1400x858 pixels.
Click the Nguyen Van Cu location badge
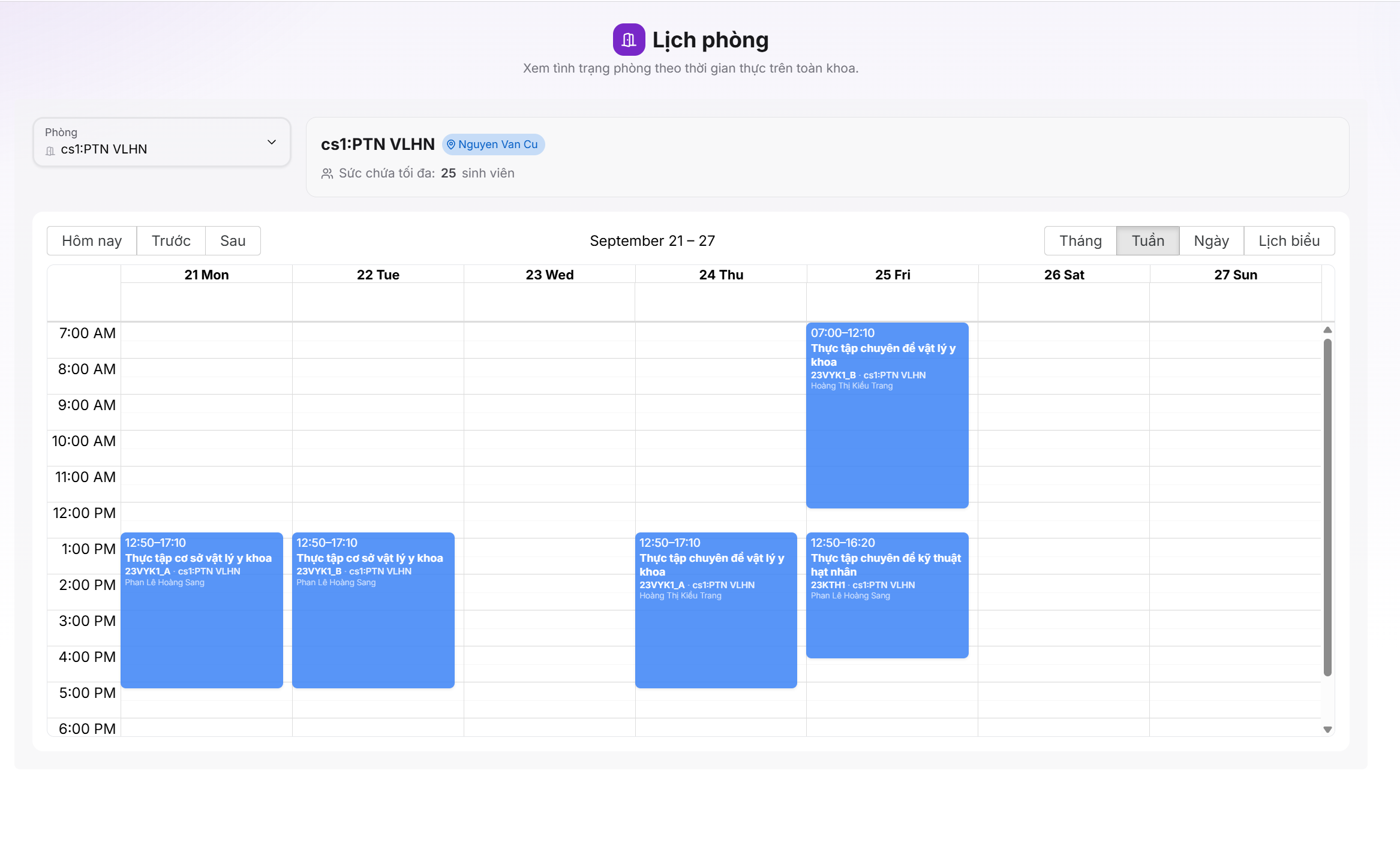pos(493,144)
